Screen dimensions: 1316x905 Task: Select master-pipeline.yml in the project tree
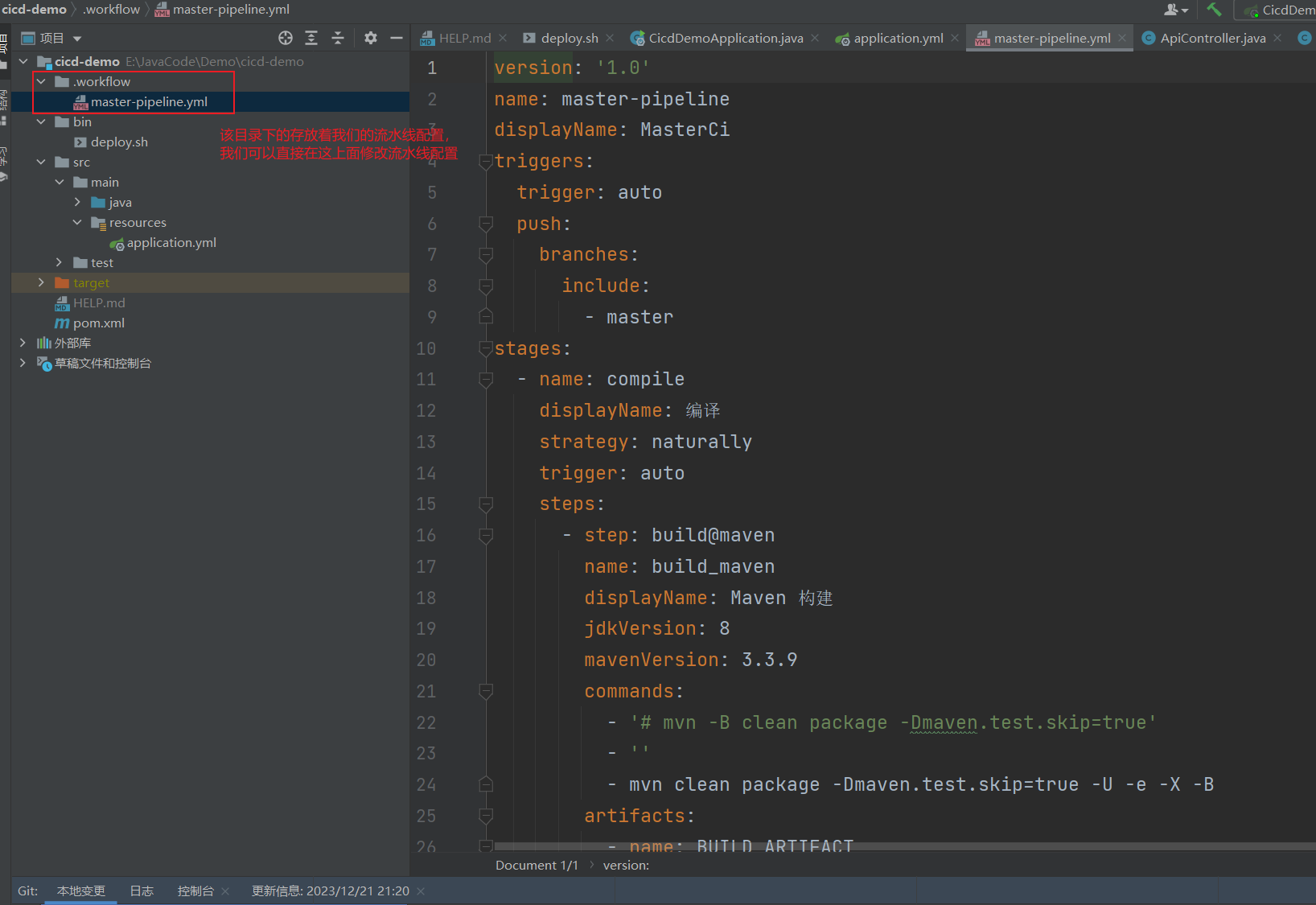pyautogui.click(x=149, y=101)
